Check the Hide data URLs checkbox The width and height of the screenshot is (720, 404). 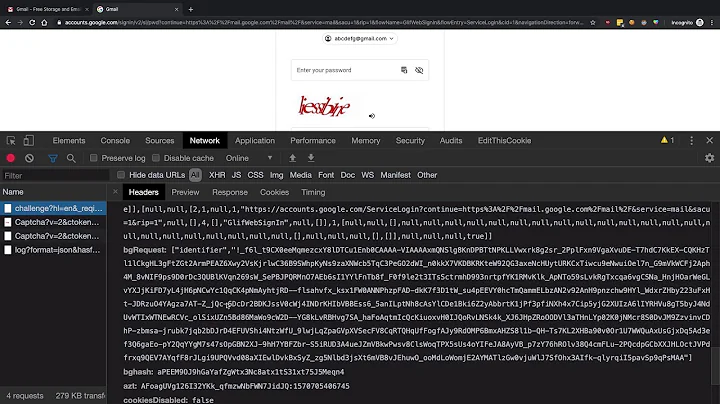click(x=121, y=175)
